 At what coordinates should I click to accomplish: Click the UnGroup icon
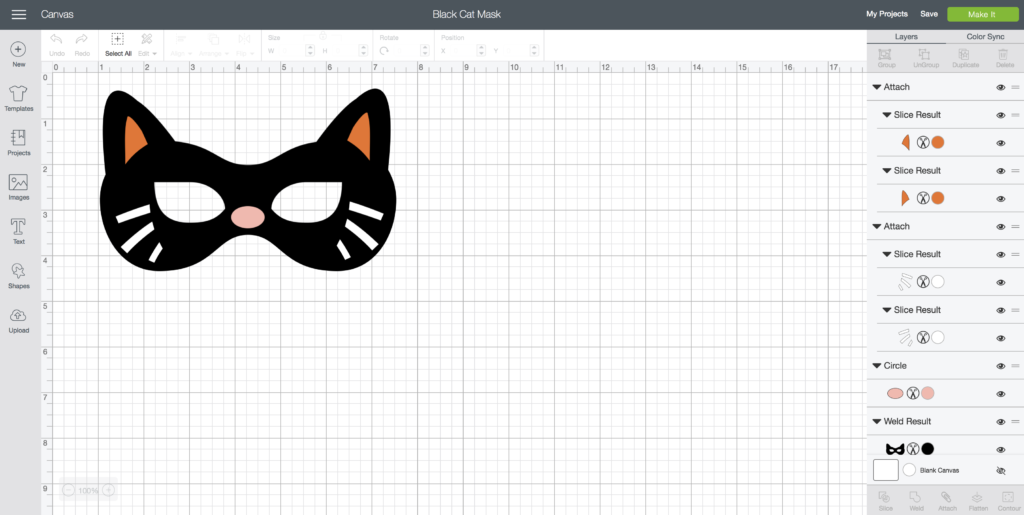[925, 59]
